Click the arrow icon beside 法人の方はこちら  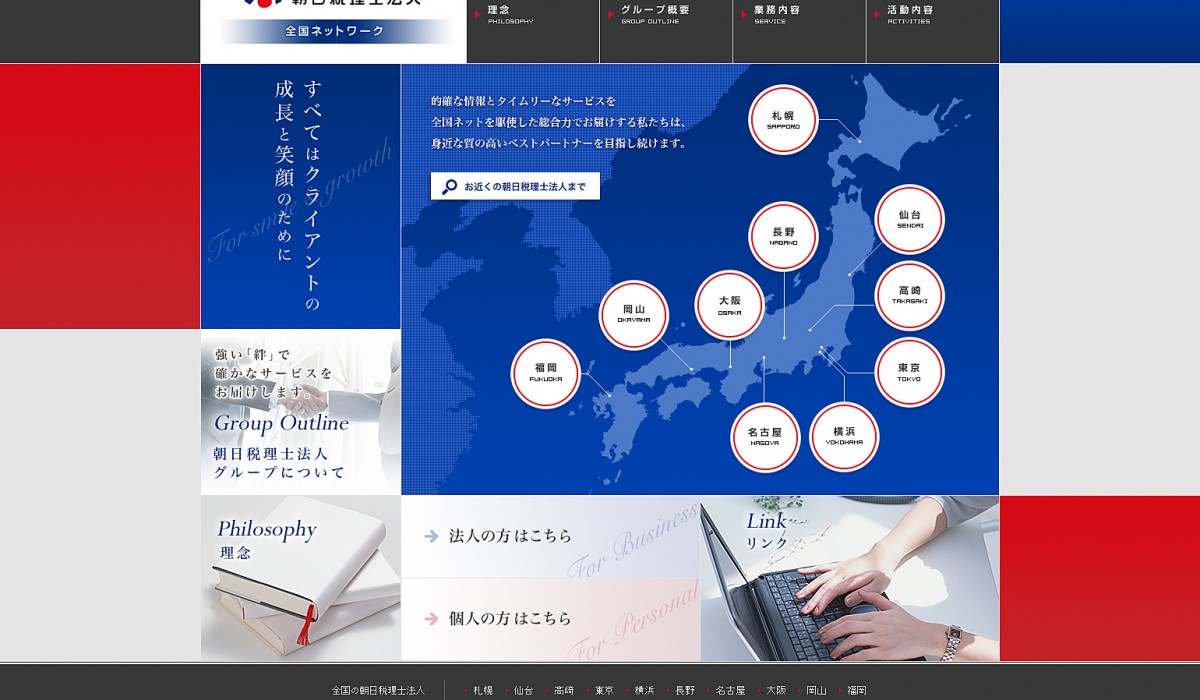click(x=431, y=536)
